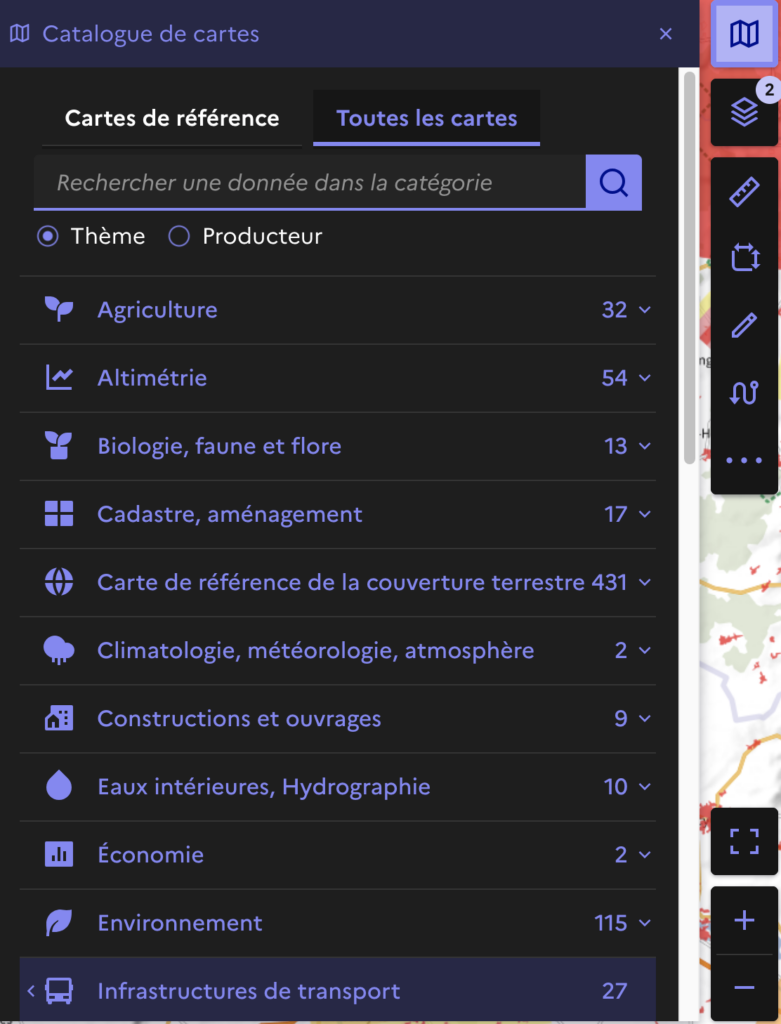Focus the Rechercher une donnée search field
The height and width of the screenshot is (1024, 781).
(x=310, y=183)
